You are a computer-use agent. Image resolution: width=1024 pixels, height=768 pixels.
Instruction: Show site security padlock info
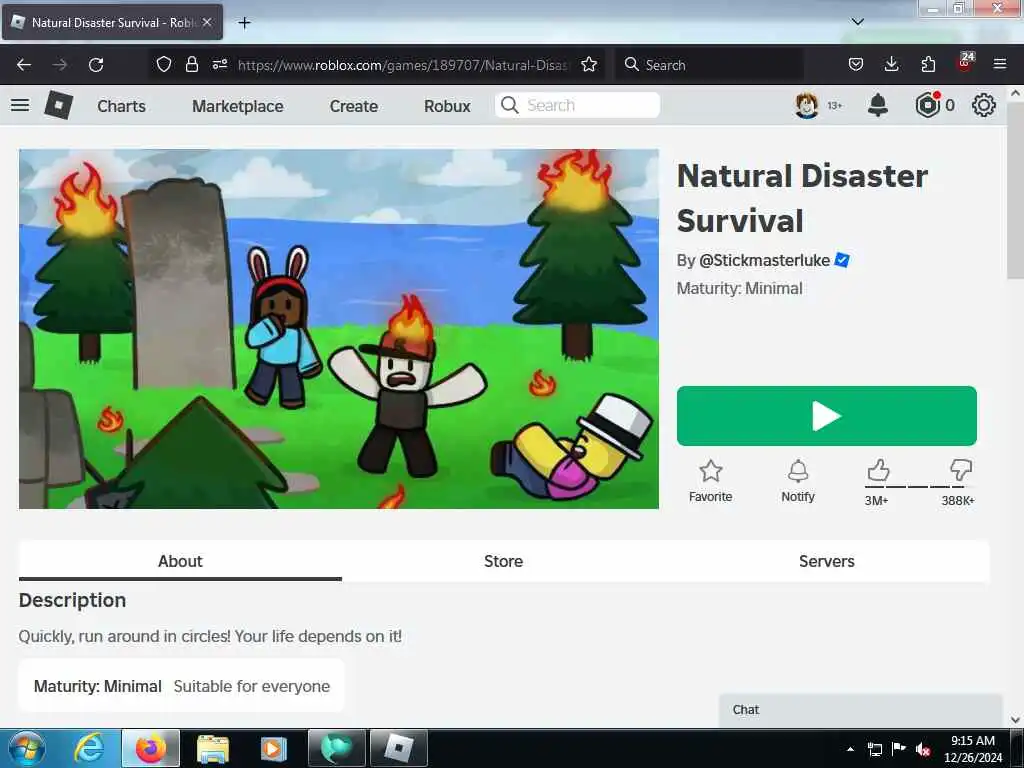pos(191,64)
